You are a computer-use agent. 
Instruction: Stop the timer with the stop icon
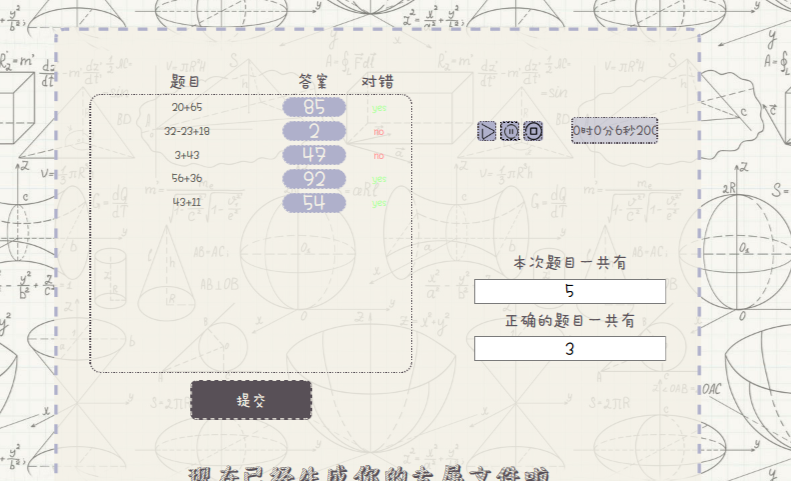pyautogui.click(x=533, y=131)
